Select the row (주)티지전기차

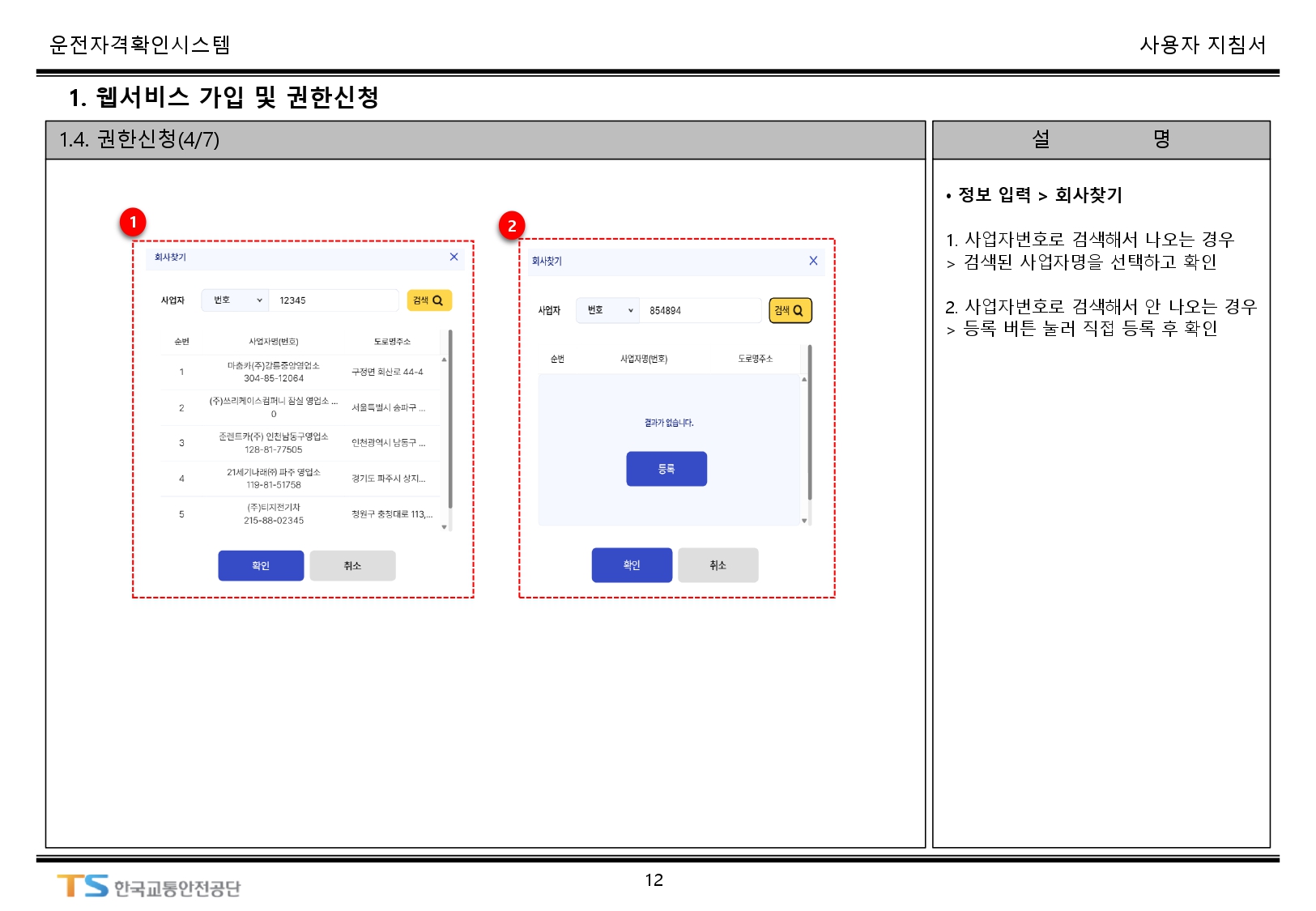(274, 514)
